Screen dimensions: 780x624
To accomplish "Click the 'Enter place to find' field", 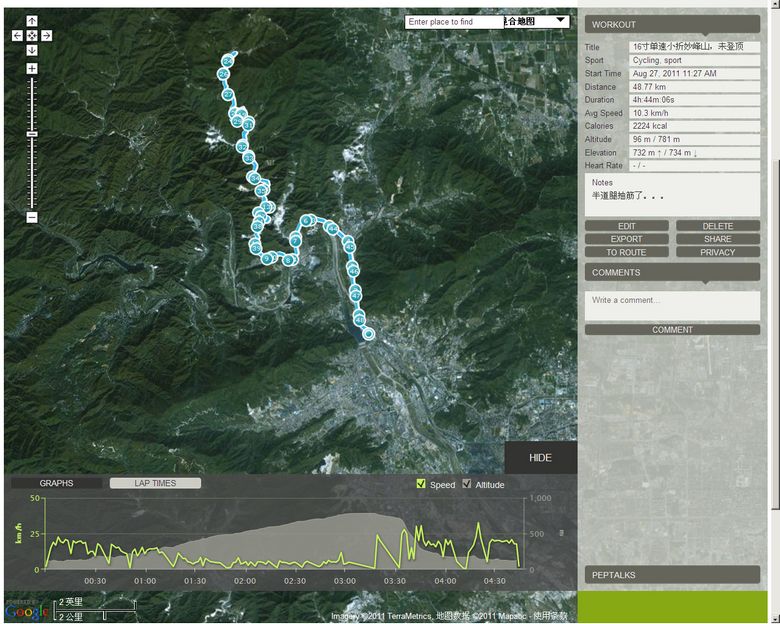I will pyautogui.click(x=453, y=21).
